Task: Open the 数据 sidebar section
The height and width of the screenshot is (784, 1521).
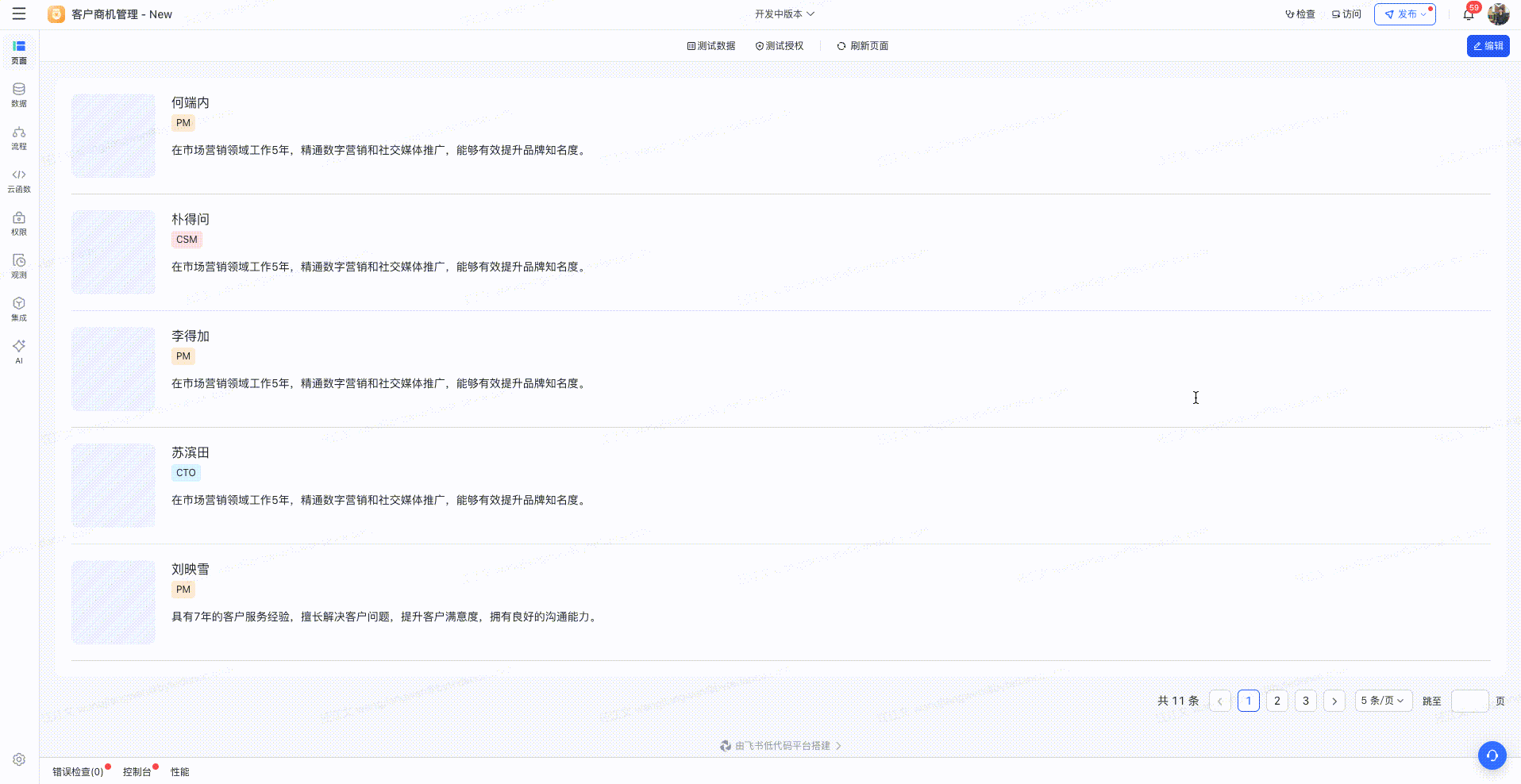Action: pos(19,95)
